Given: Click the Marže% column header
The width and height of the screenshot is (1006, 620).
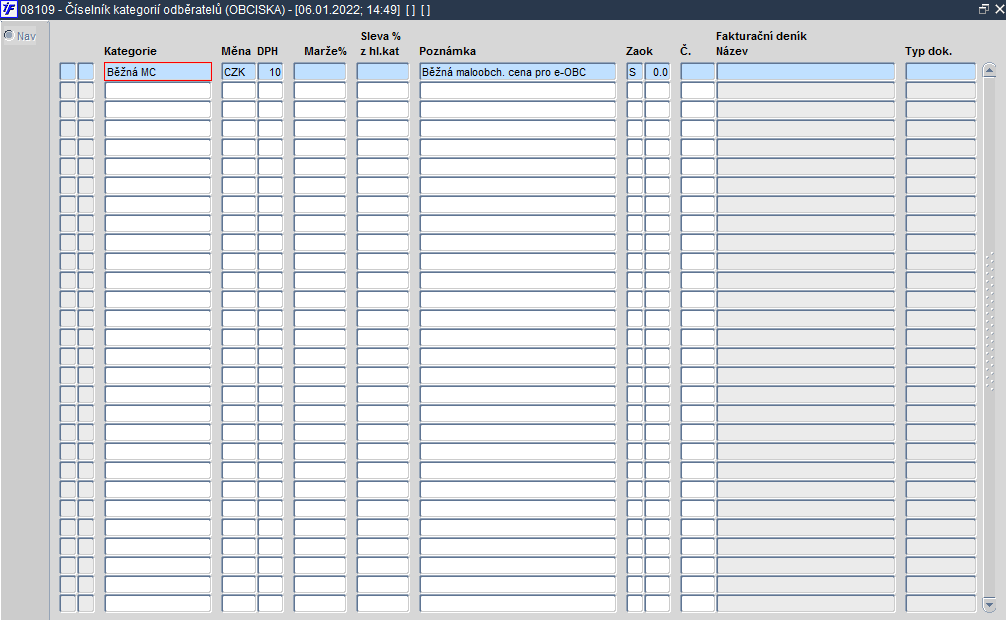Looking at the screenshot, I should click(325, 51).
